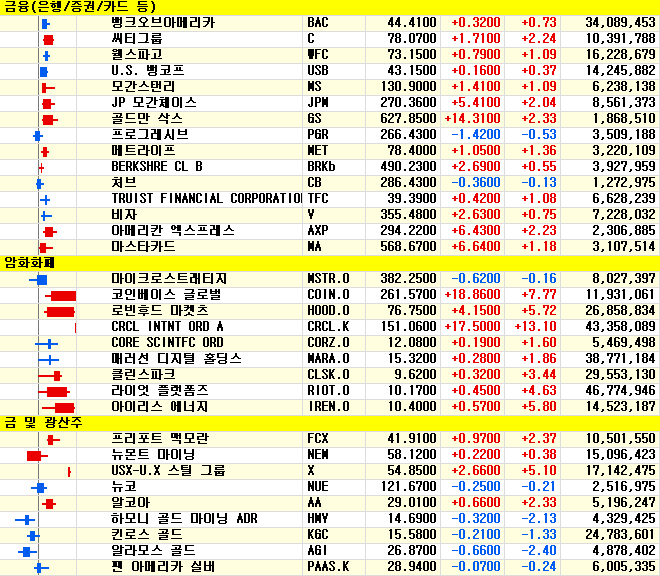
Task: Click MARA.O volume 38,771,184
Action: 620,358
